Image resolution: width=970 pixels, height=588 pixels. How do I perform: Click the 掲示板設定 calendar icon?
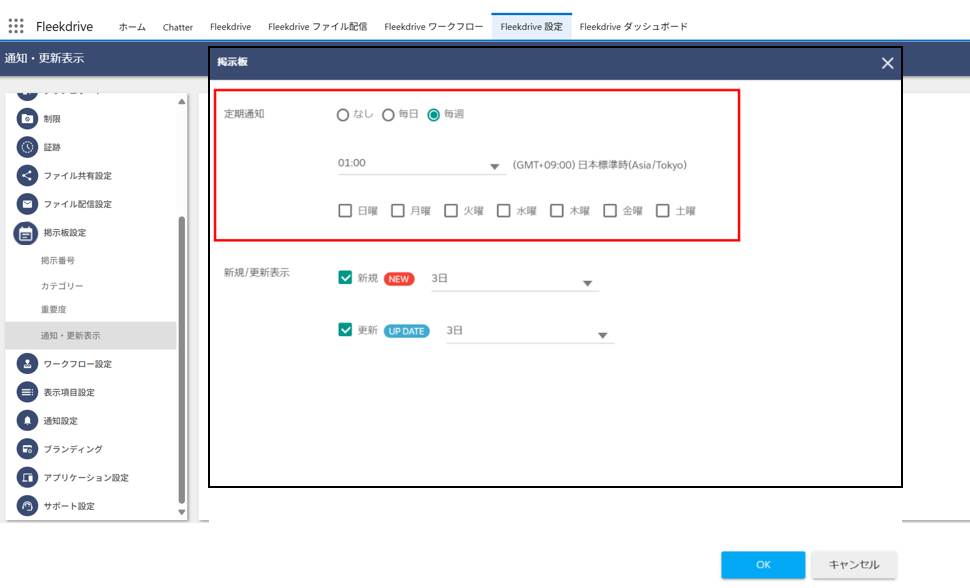pos(26,233)
